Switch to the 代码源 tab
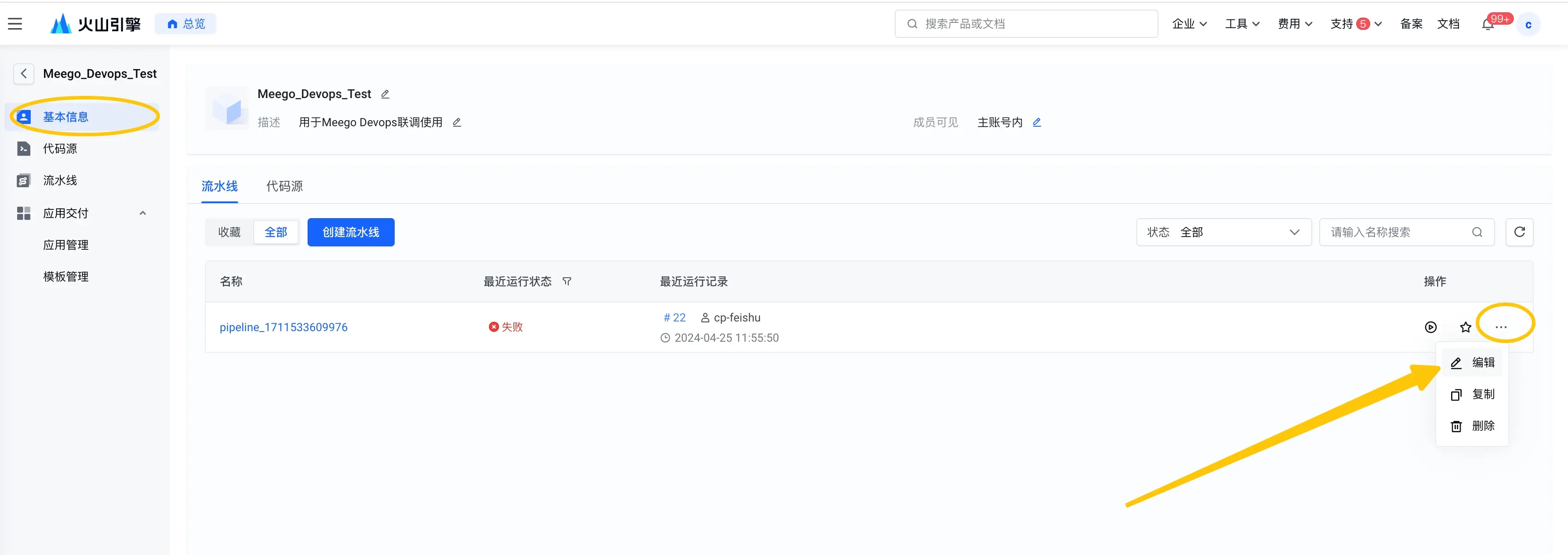The image size is (1568, 555). pyautogui.click(x=284, y=186)
